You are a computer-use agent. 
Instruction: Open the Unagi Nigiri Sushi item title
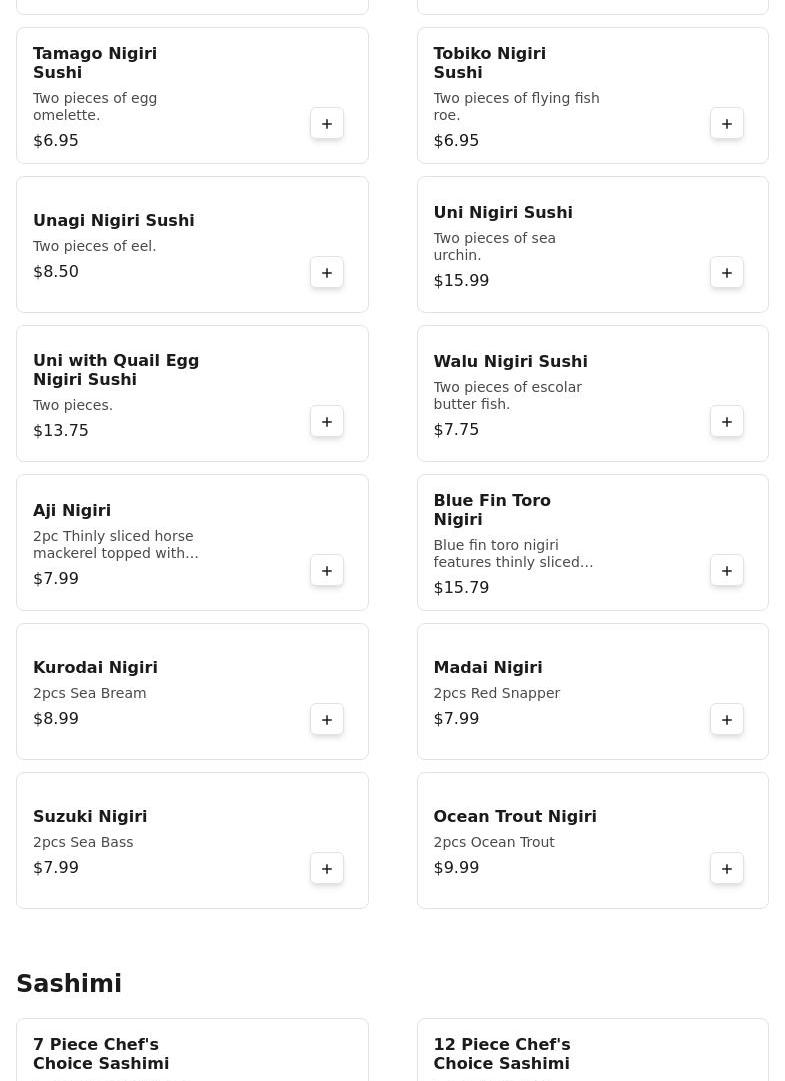coord(113,221)
